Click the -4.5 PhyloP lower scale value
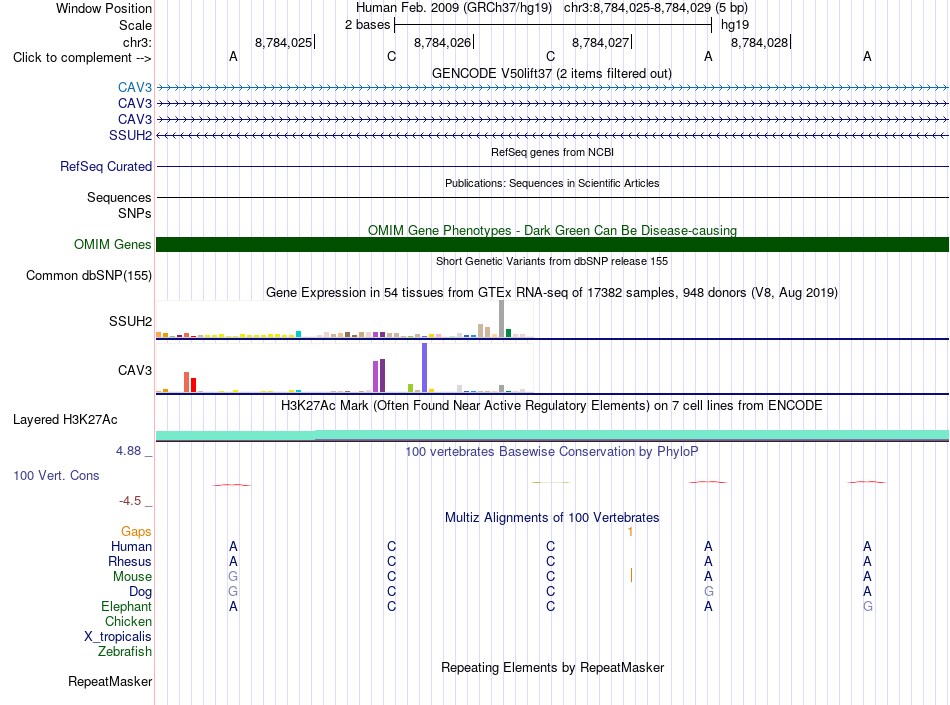 [x=130, y=501]
